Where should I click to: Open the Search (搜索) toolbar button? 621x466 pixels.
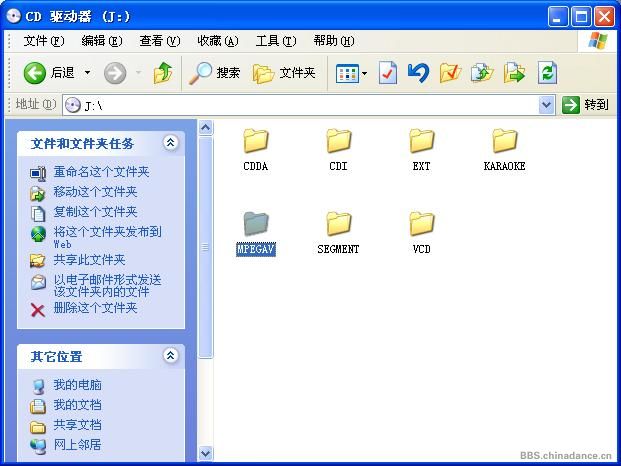[x=216, y=73]
